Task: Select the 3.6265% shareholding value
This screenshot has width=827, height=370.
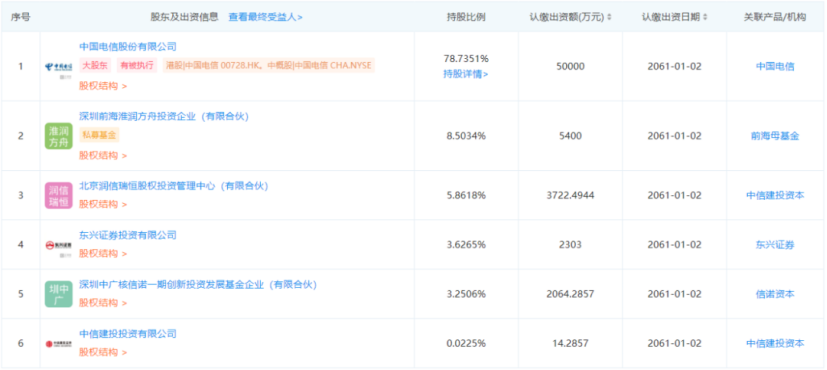Action: click(x=466, y=245)
